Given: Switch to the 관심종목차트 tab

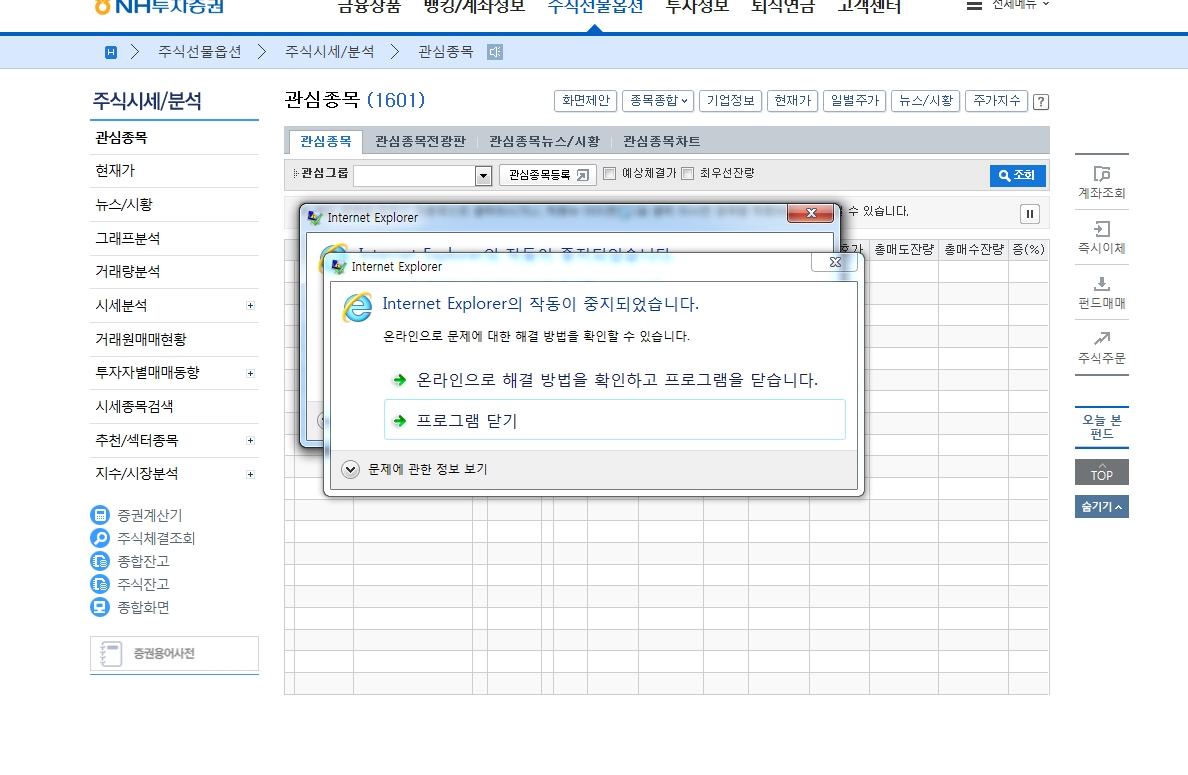Looking at the screenshot, I should point(661,142).
